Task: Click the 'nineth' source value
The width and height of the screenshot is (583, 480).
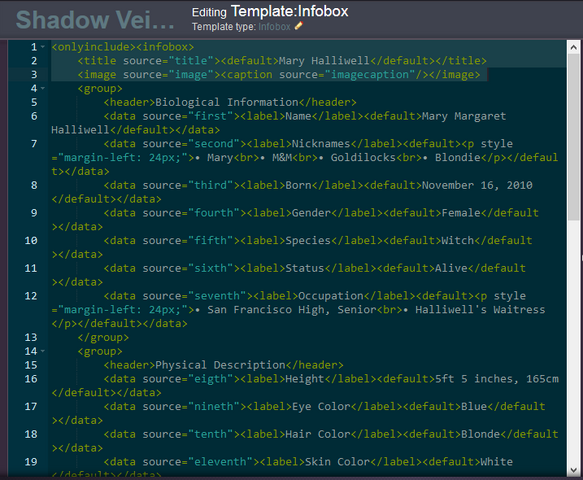Action: [214, 406]
